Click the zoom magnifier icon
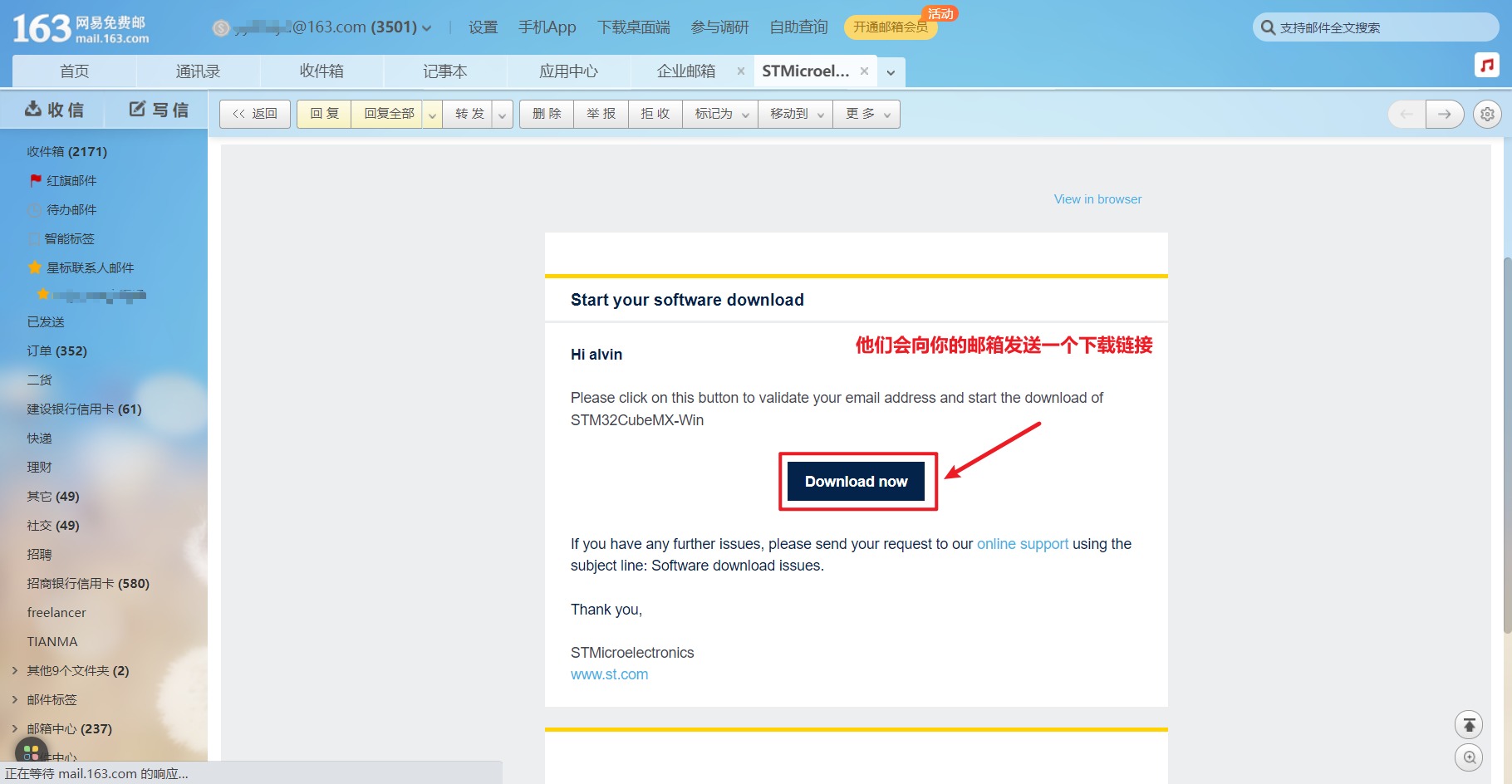The height and width of the screenshot is (784, 1512). pyautogui.click(x=1469, y=757)
